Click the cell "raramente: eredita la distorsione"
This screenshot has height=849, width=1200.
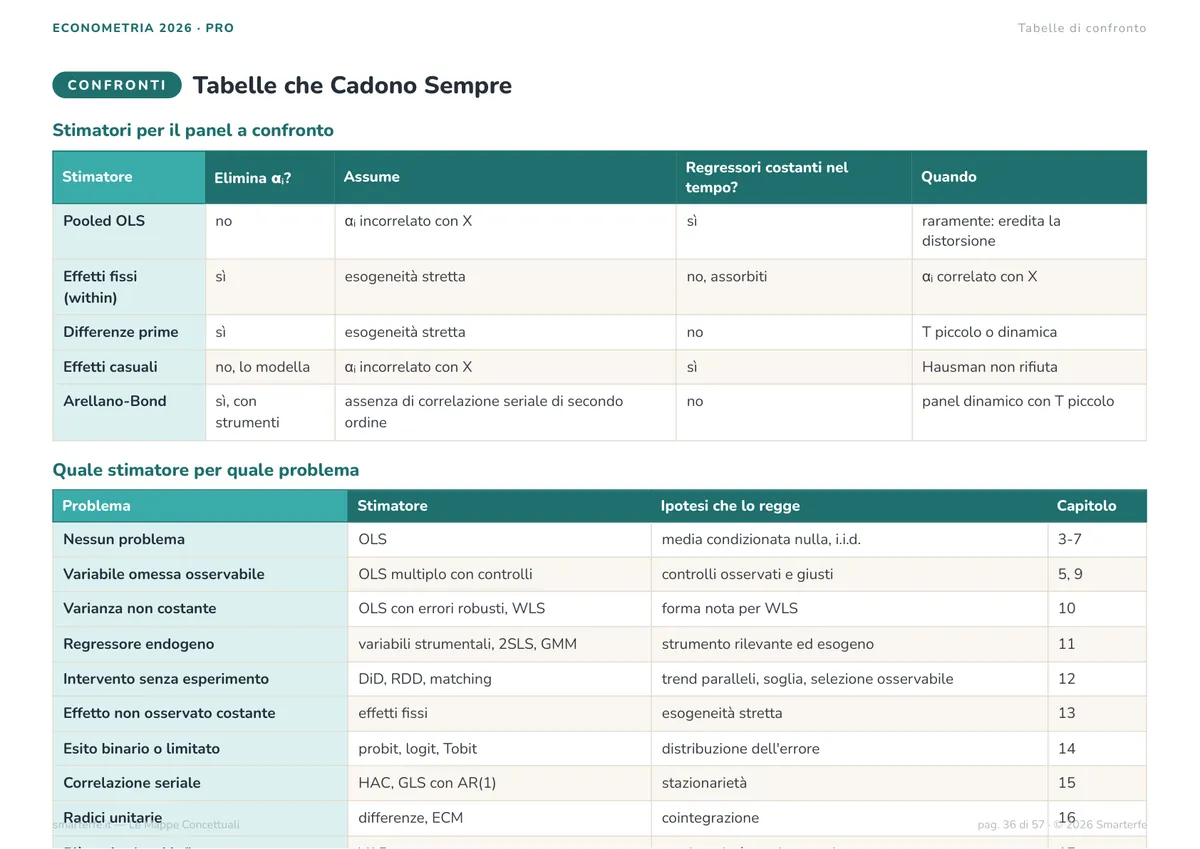point(1029,231)
